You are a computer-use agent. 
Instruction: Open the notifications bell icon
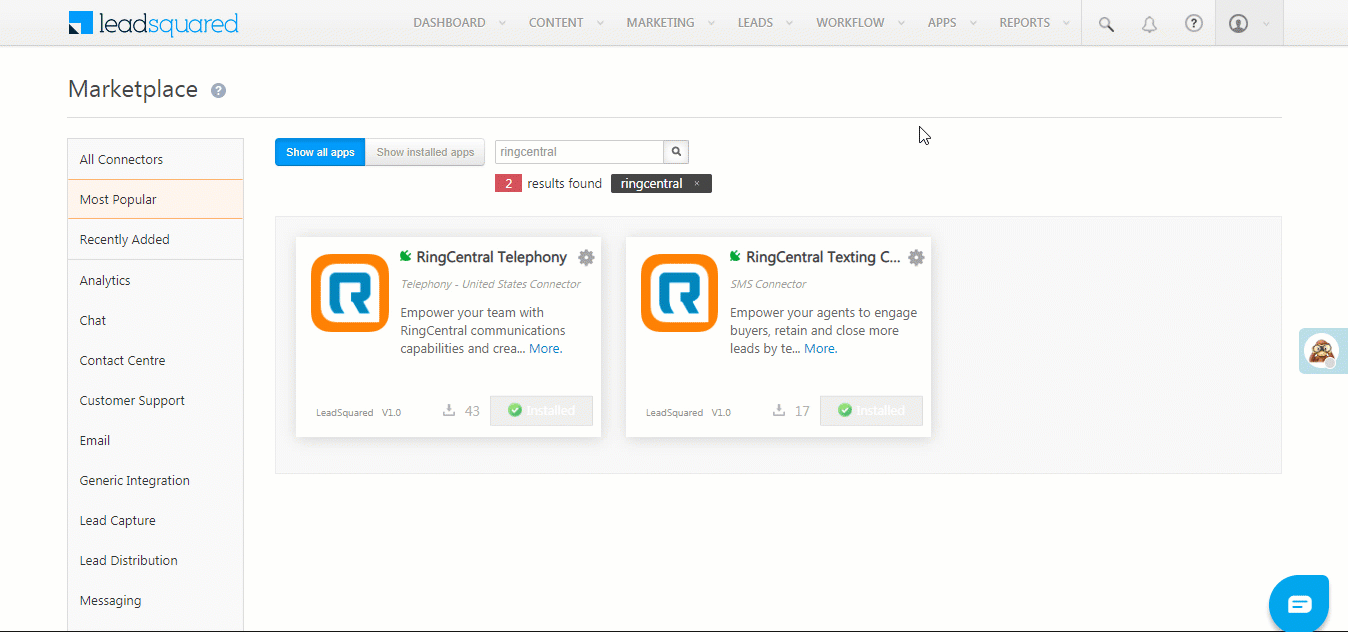point(1150,24)
